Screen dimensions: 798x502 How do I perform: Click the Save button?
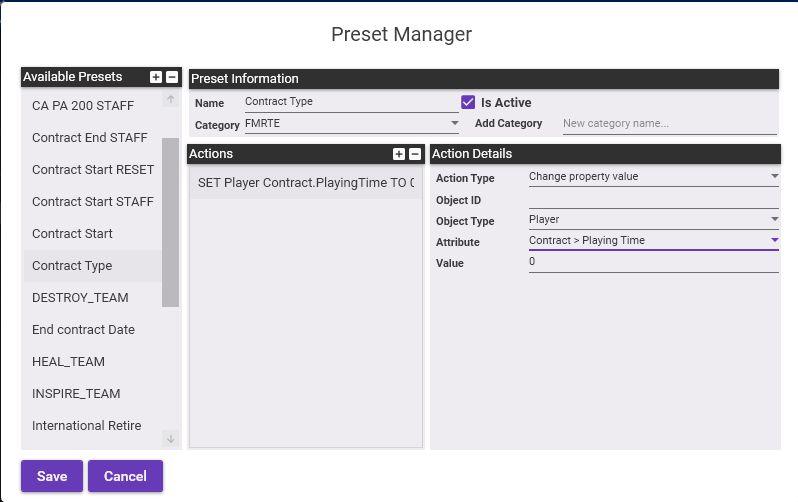click(52, 476)
